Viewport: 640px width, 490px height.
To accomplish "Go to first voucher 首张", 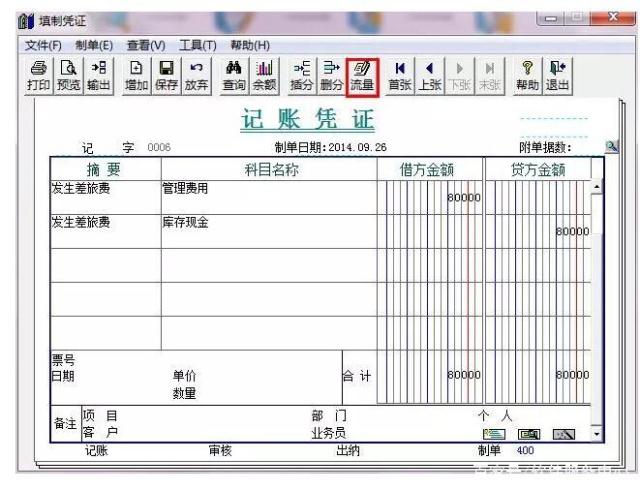I will [400, 76].
